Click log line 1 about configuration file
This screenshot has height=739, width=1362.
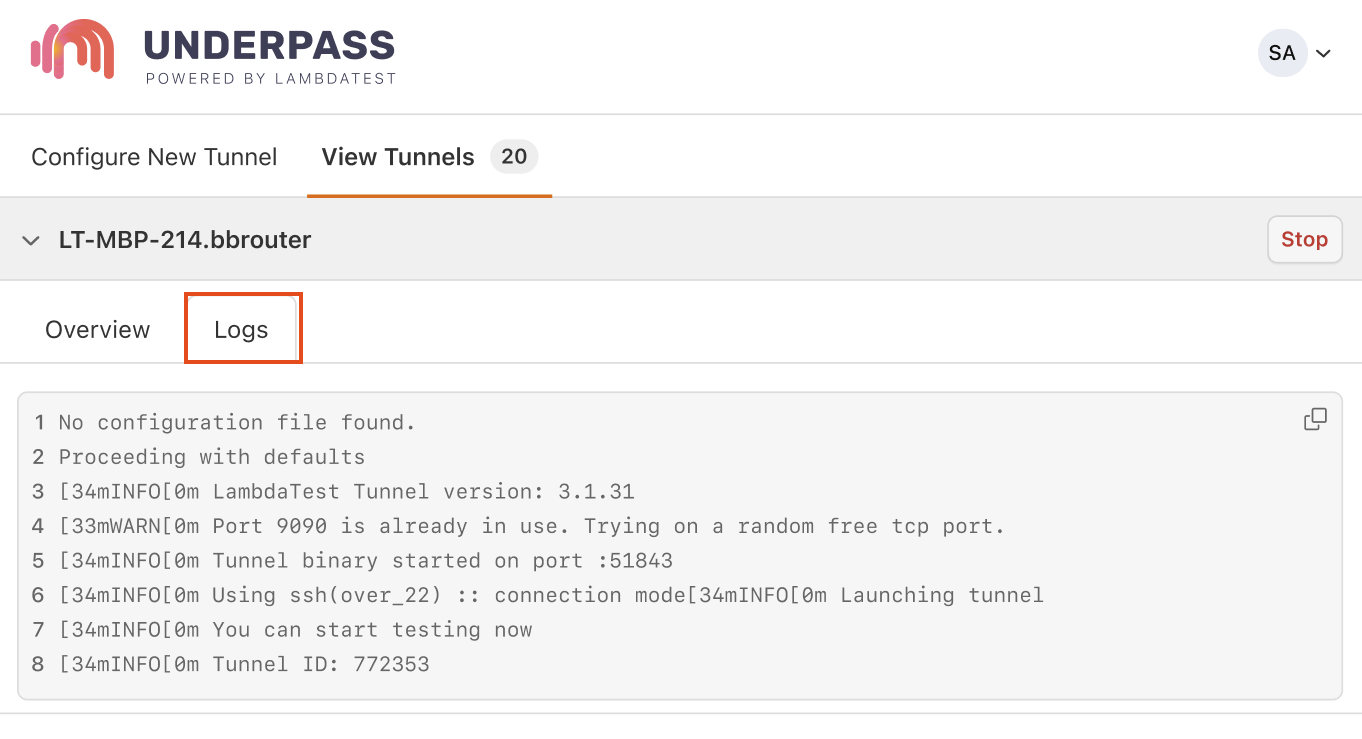point(237,423)
